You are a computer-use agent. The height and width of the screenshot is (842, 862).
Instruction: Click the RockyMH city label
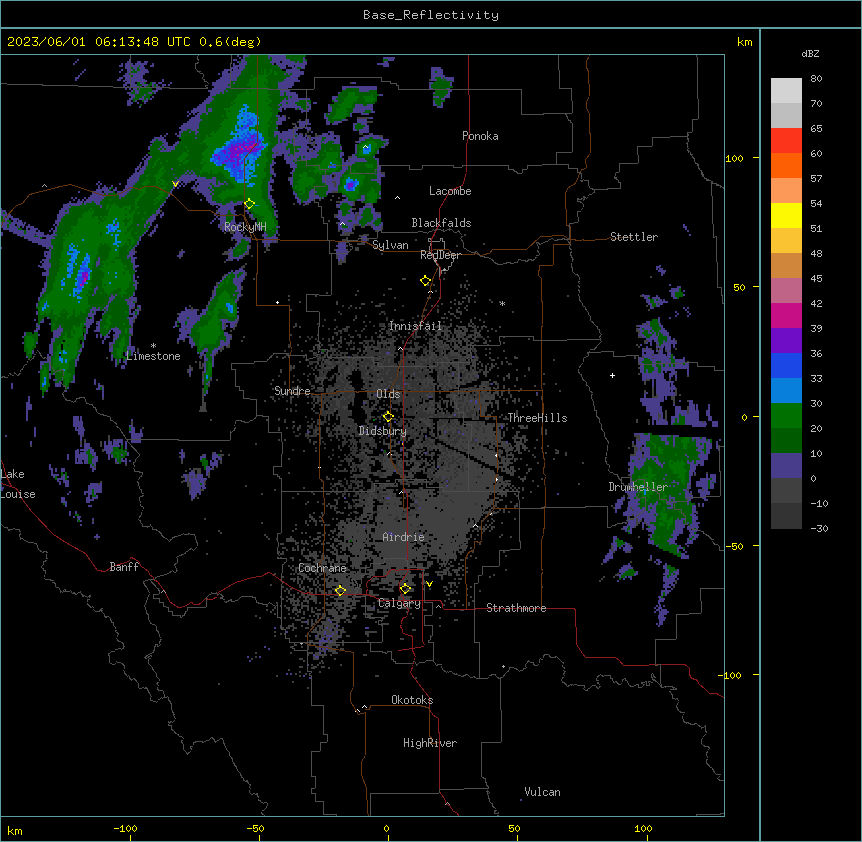(245, 227)
